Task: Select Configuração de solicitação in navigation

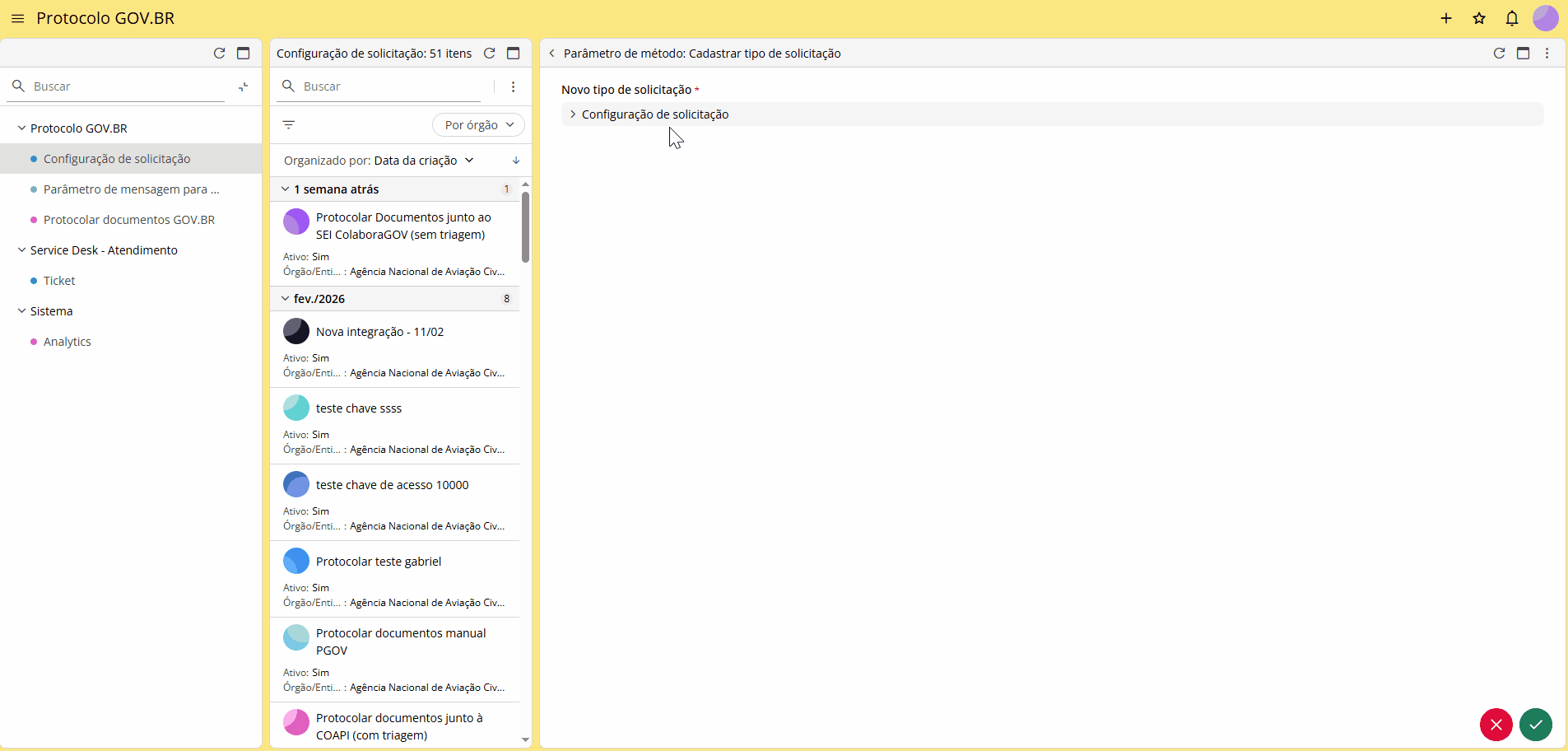Action: [x=131, y=159]
